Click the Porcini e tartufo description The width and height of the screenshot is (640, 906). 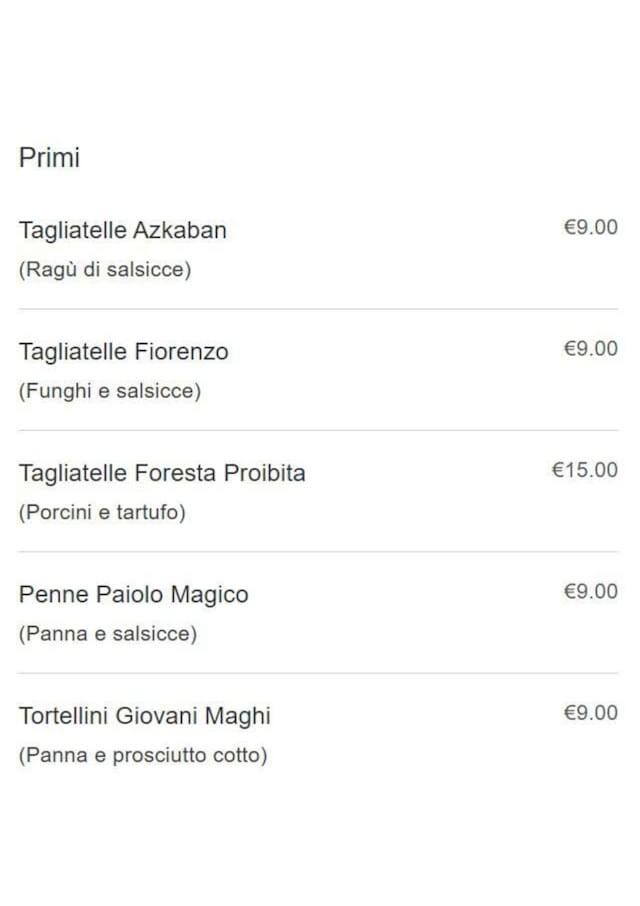pos(102,513)
